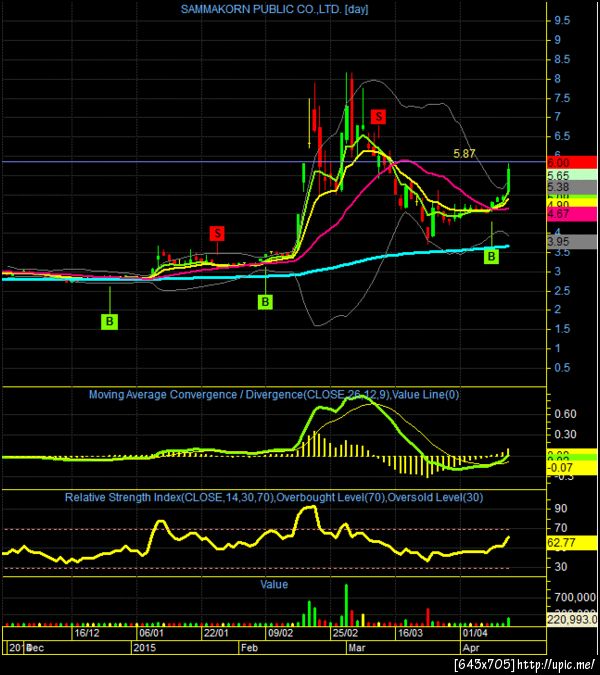Click the 09/02 date label
The width and height of the screenshot is (600, 675).
(281, 633)
